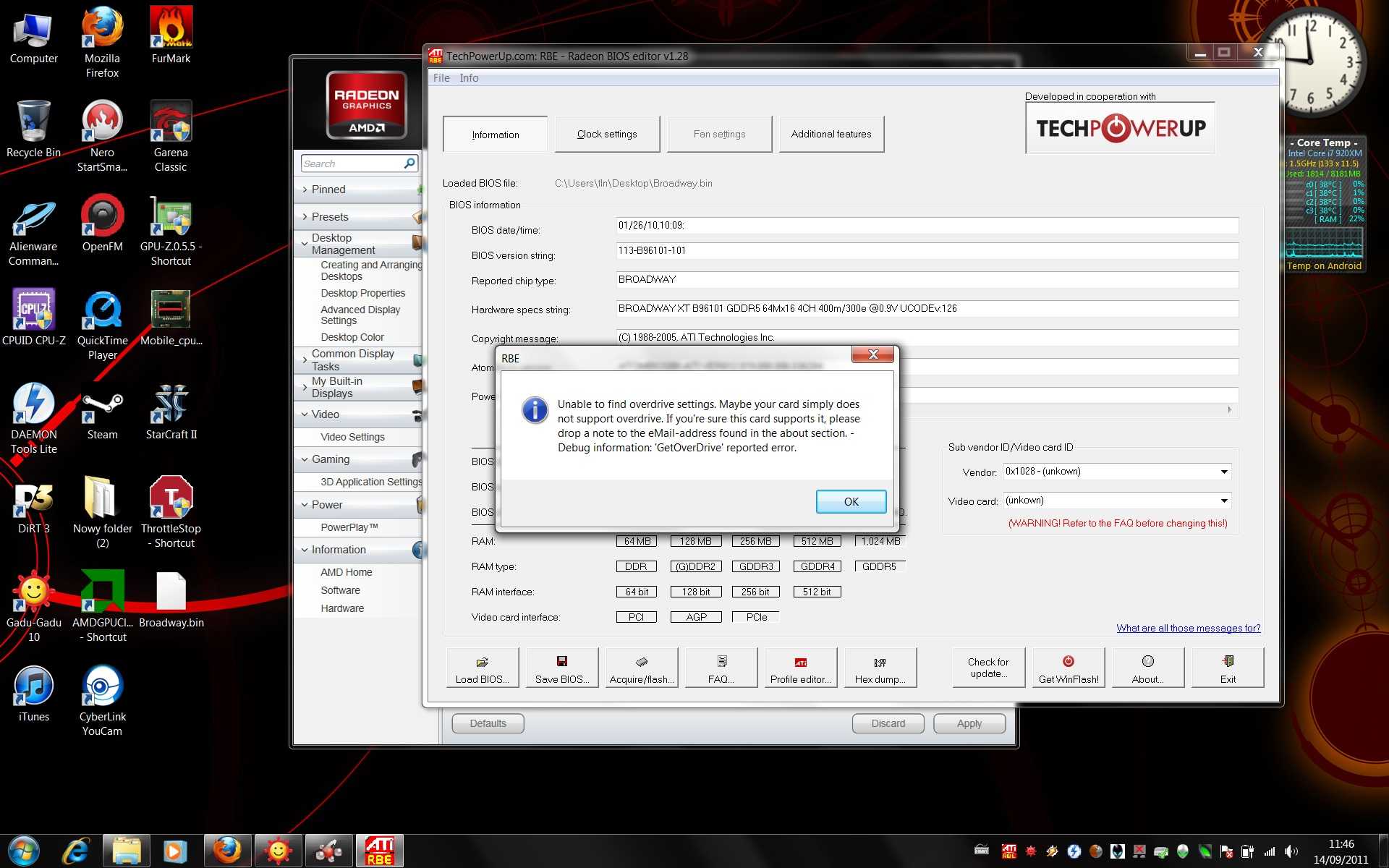The width and height of the screenshot is (1389, 868).
Task: Select the GDDR3 RAM type option
Action: pyautogui.click(x=756, y=566)
